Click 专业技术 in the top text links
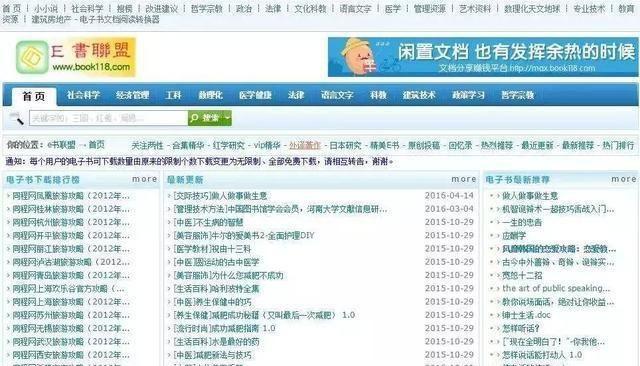Image resolution: width=640 pixels, height=366 pixels. click(x=589, y=9)
